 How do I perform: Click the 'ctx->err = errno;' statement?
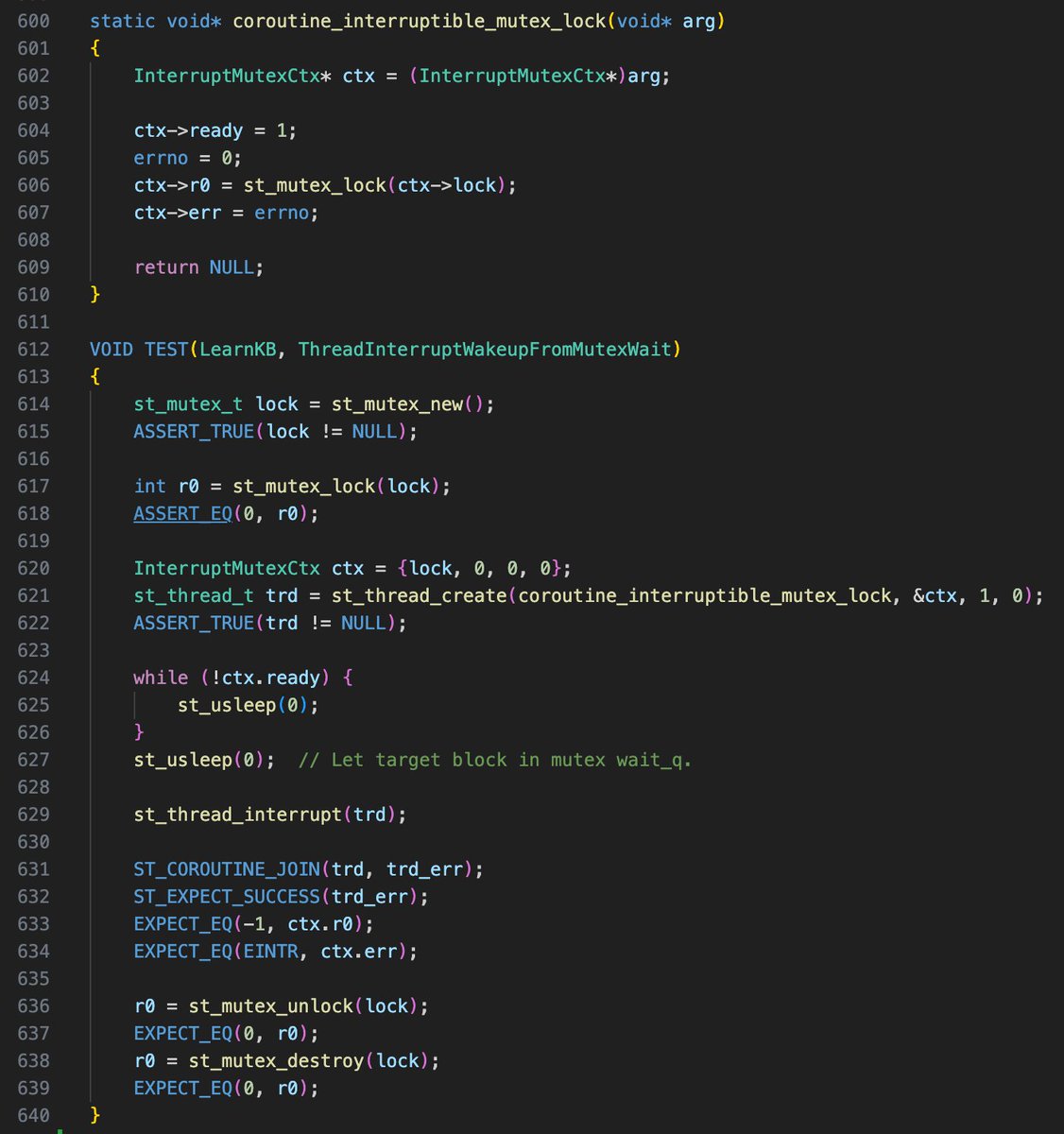(x=227, y=213)
